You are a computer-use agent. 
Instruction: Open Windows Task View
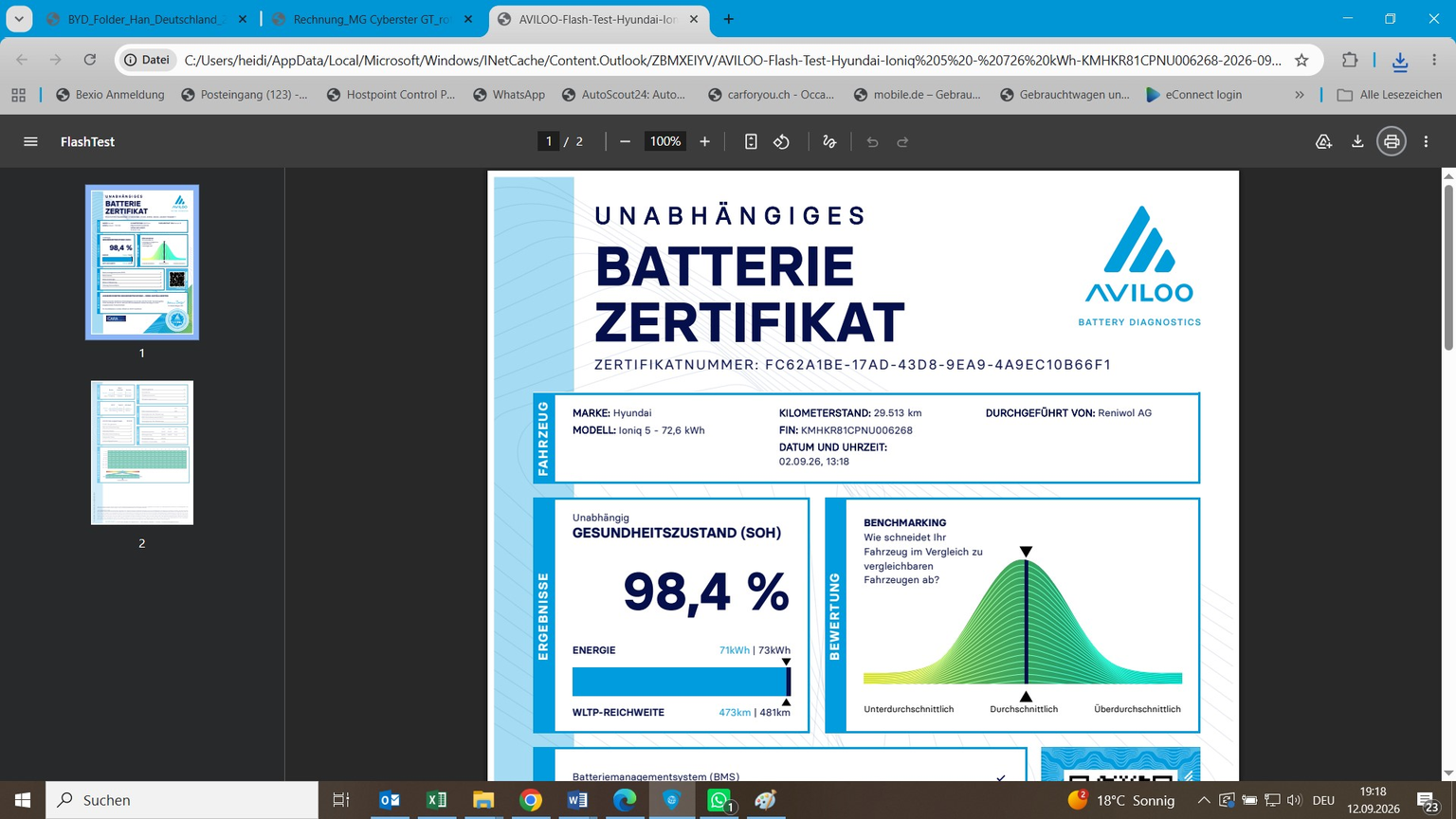tap(341, 800)
